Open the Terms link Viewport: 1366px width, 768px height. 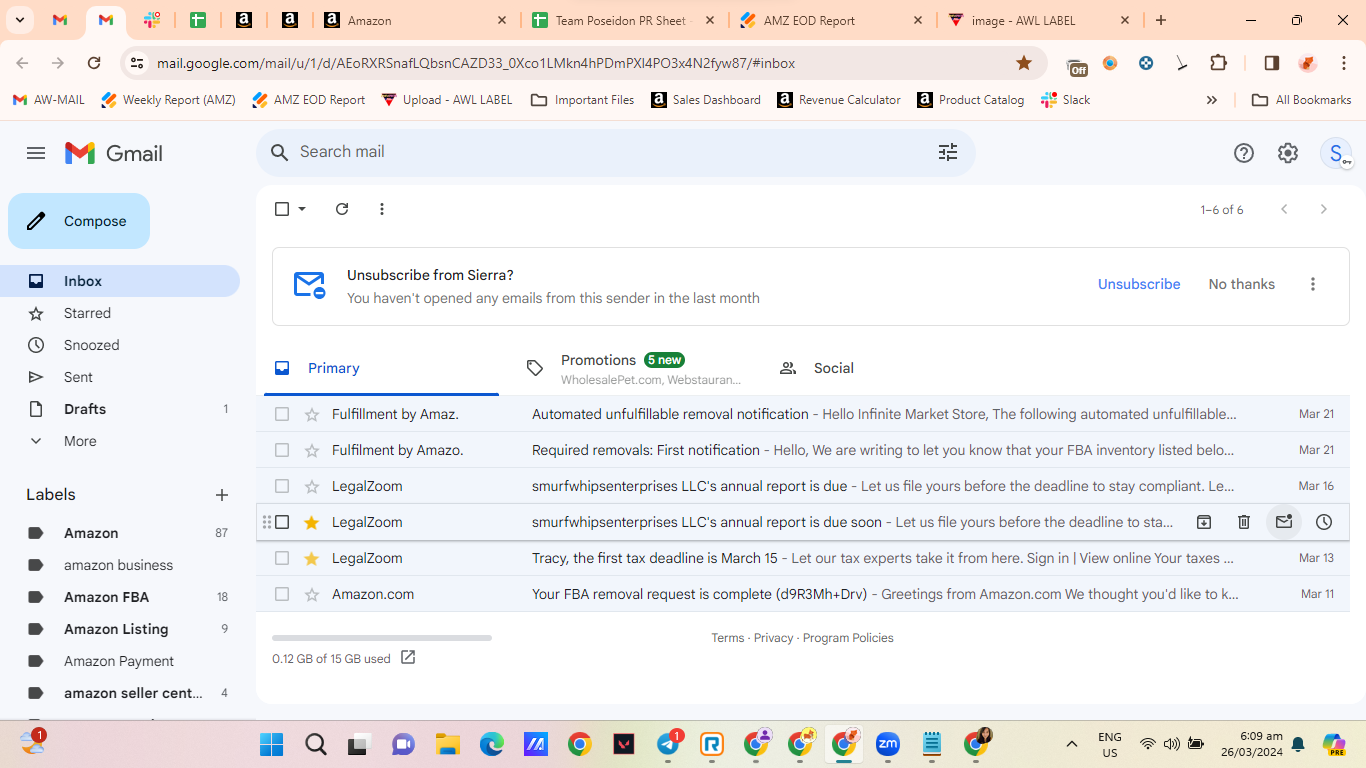point(727,638)
